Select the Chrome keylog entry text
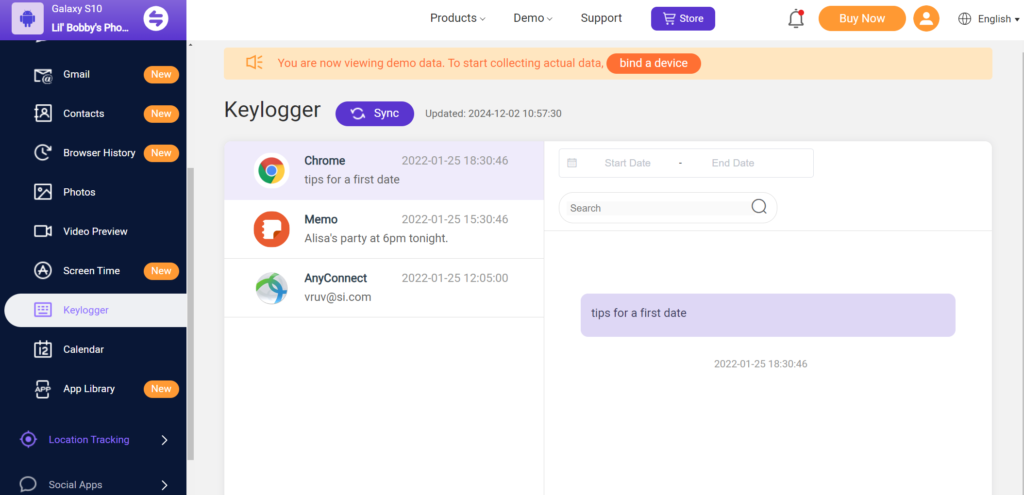 coord(352,180)
